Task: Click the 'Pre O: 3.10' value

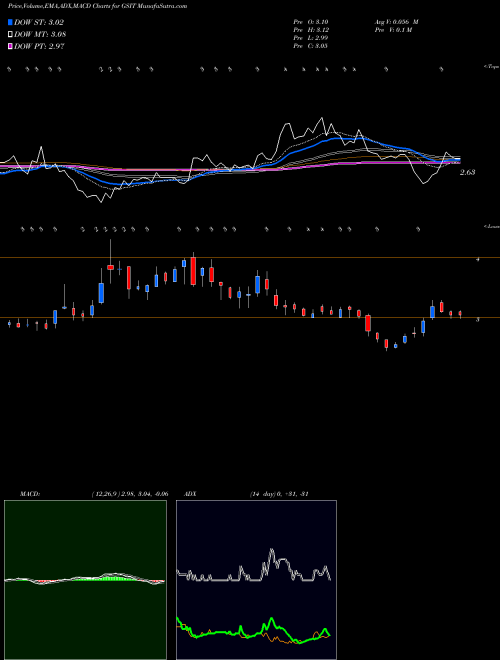Action: coord(311,21)
